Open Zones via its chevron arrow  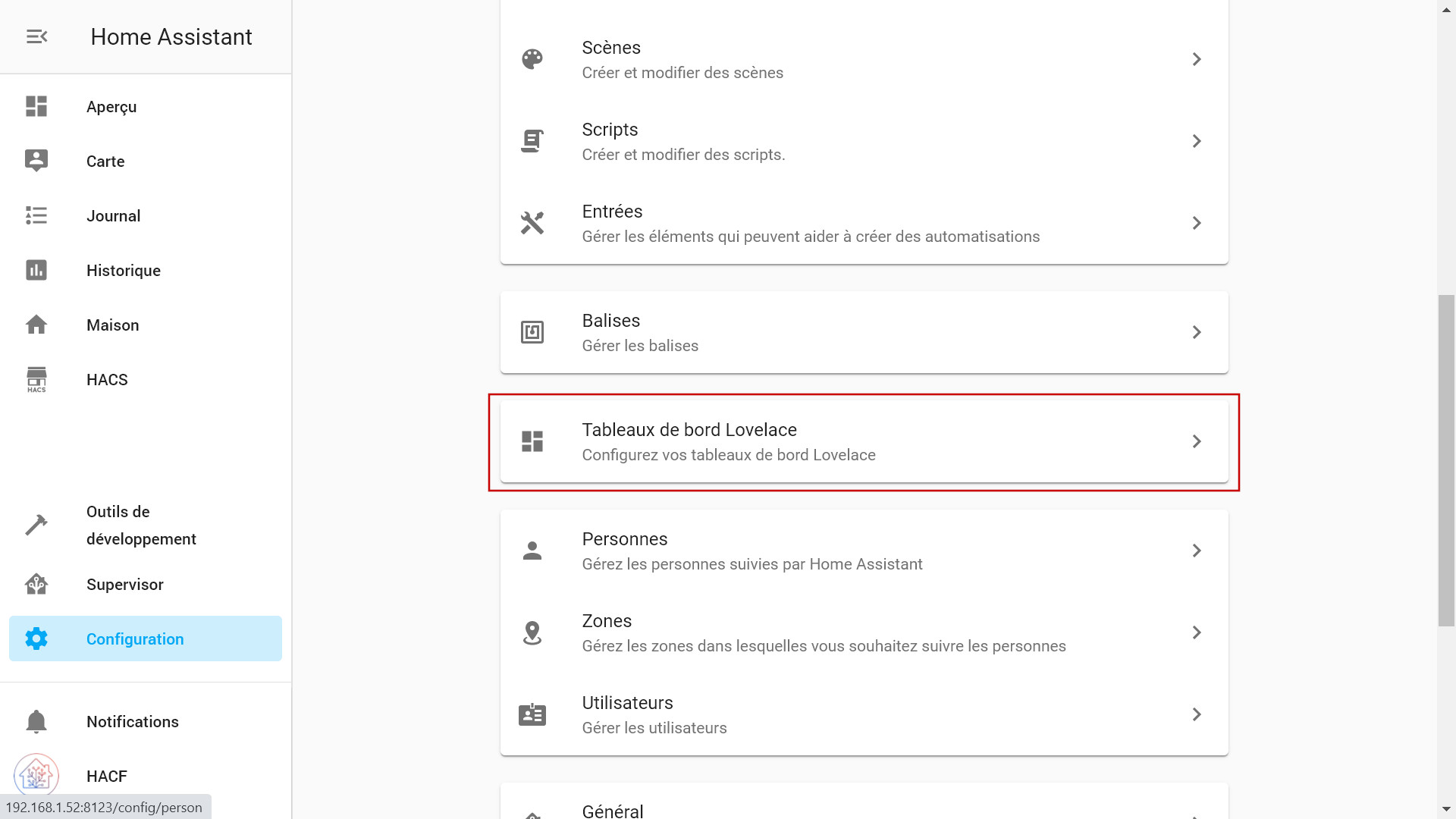coord(1197,632)
